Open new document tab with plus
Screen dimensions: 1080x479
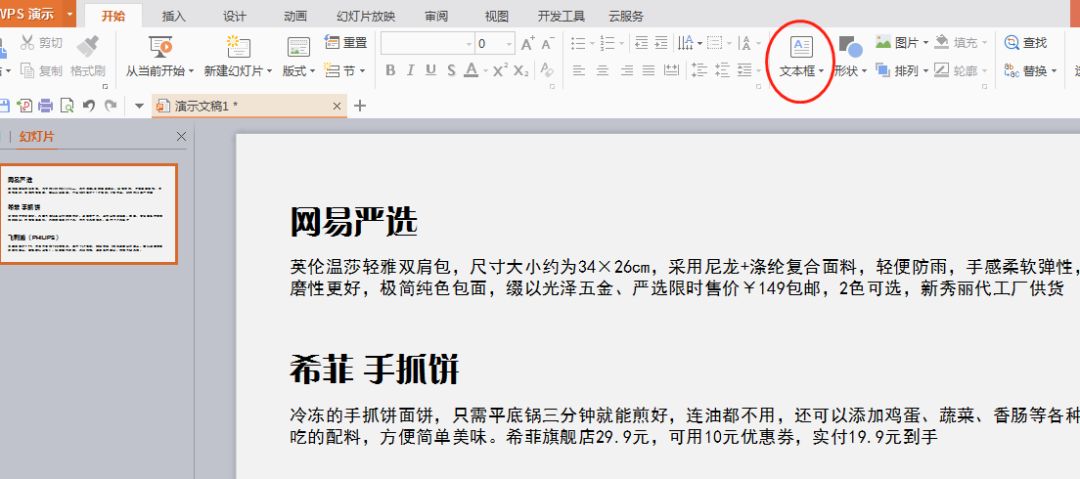[x=360, y=105]
